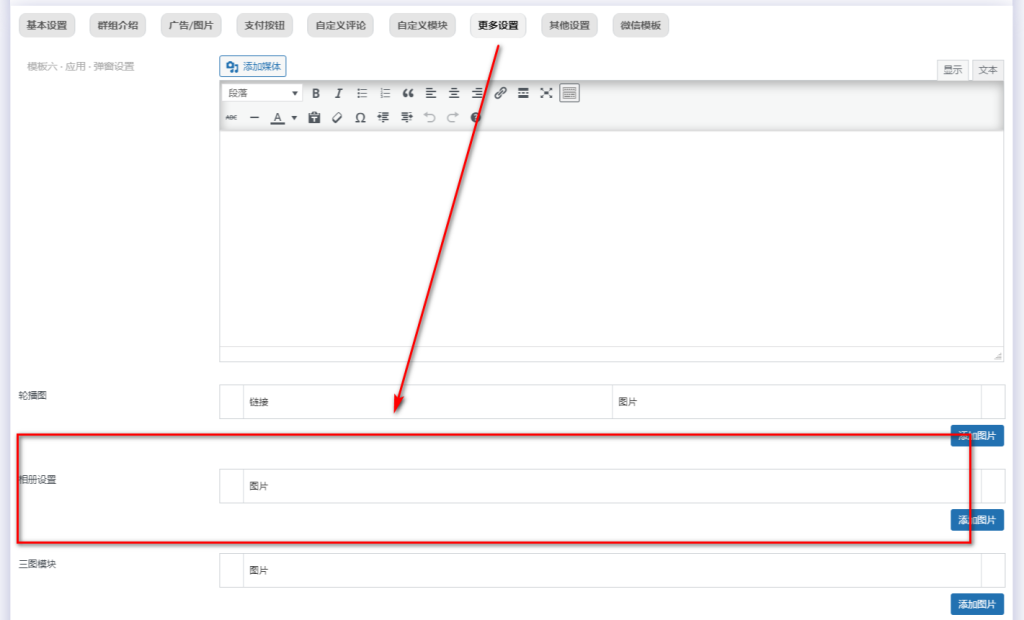The height and width of the screenshot is (620, 1024).
Task: Switch editor to 文本 mode
Action: (x=987, y=70)
